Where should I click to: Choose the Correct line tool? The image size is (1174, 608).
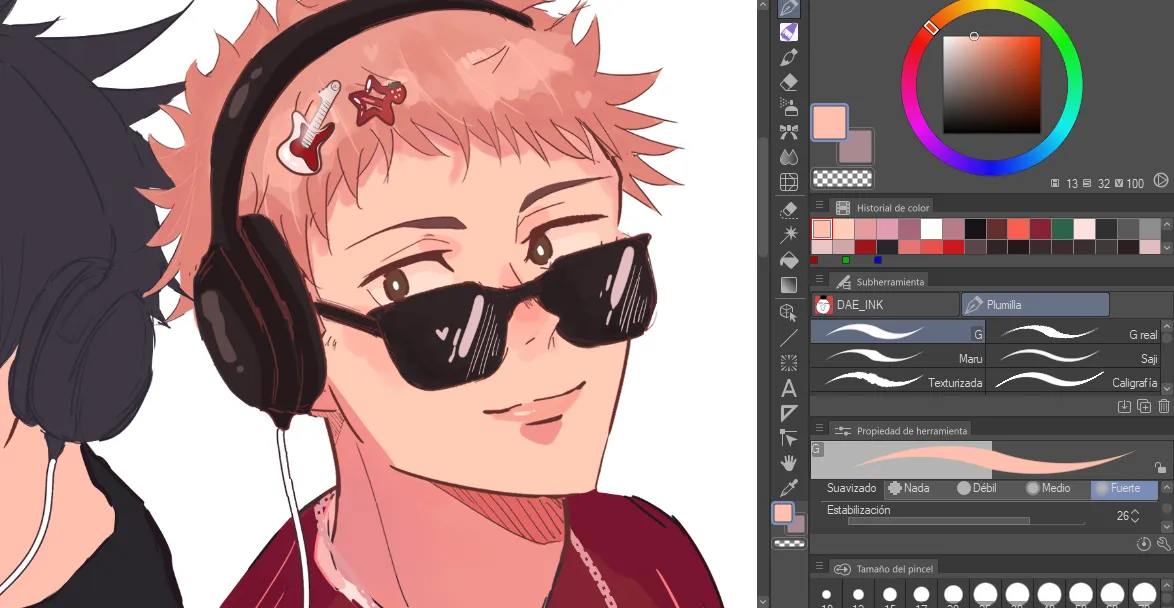tap(788, 437)
